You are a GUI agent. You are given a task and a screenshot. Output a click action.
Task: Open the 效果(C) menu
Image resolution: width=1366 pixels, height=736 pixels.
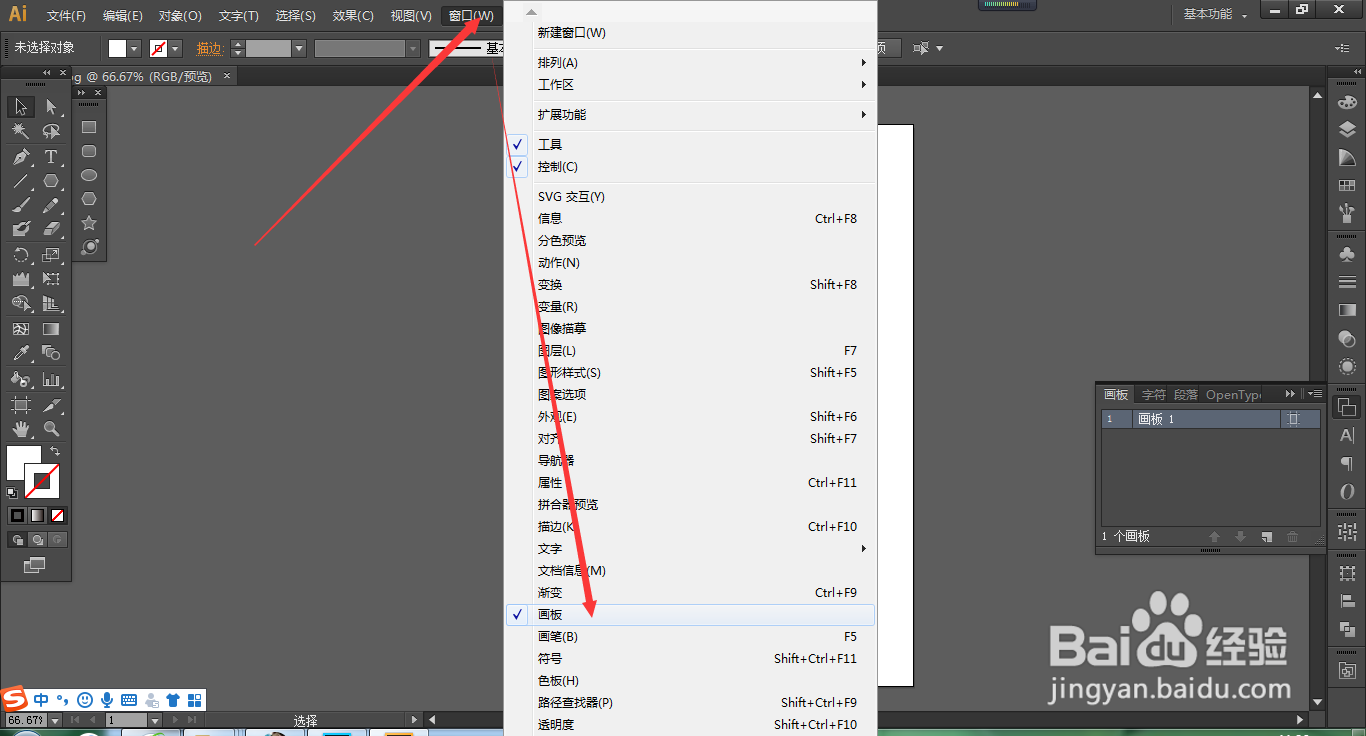353,16
